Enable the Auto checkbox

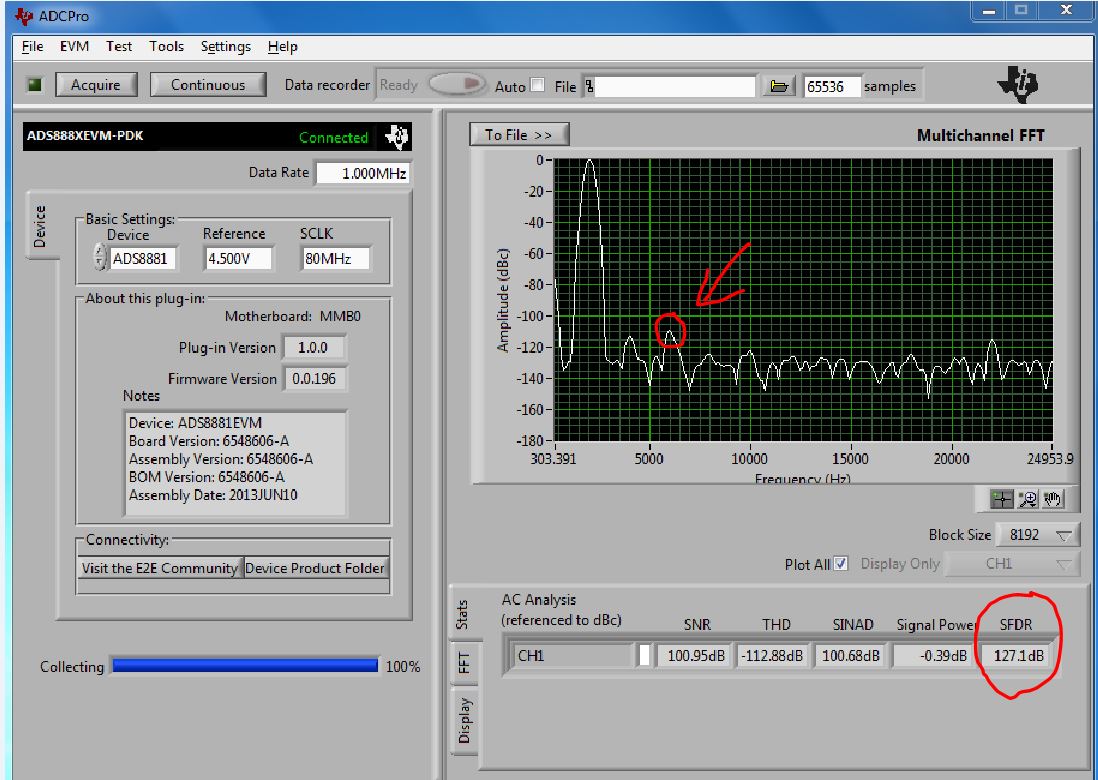(x=537, y=85)
